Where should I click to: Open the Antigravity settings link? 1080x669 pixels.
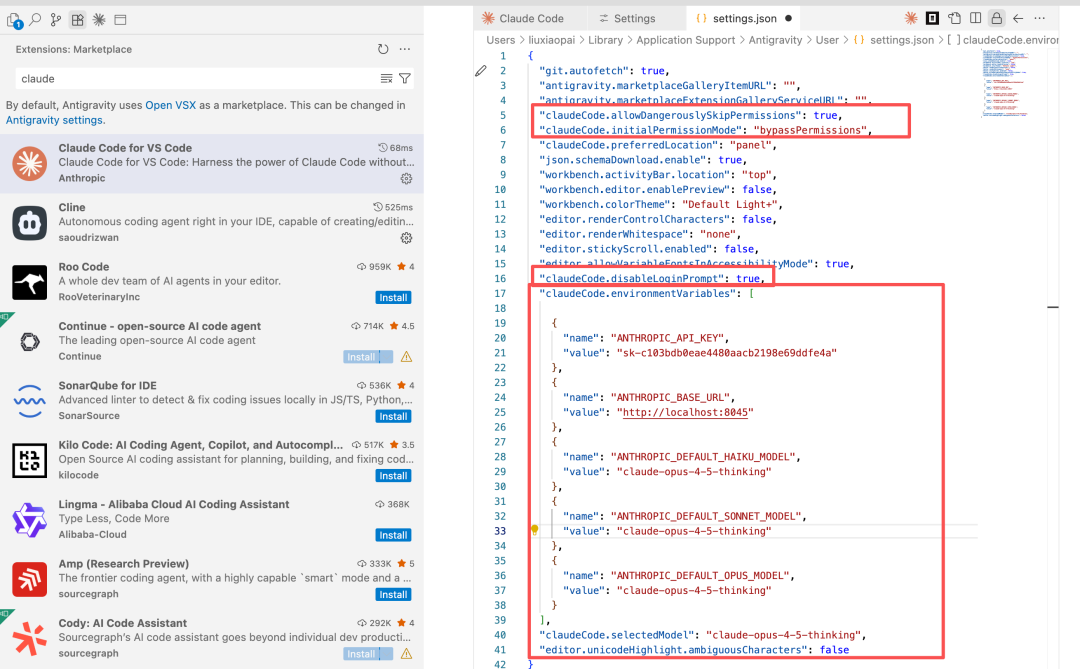(55, 120)
